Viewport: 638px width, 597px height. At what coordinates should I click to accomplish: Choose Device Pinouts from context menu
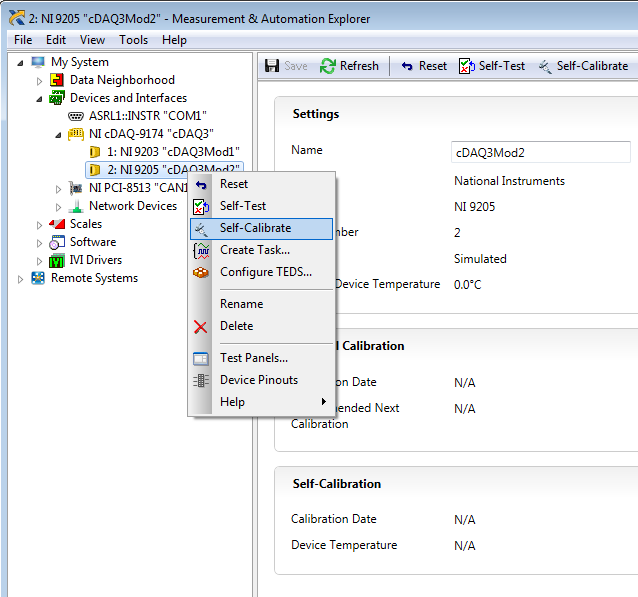[261, 380]
